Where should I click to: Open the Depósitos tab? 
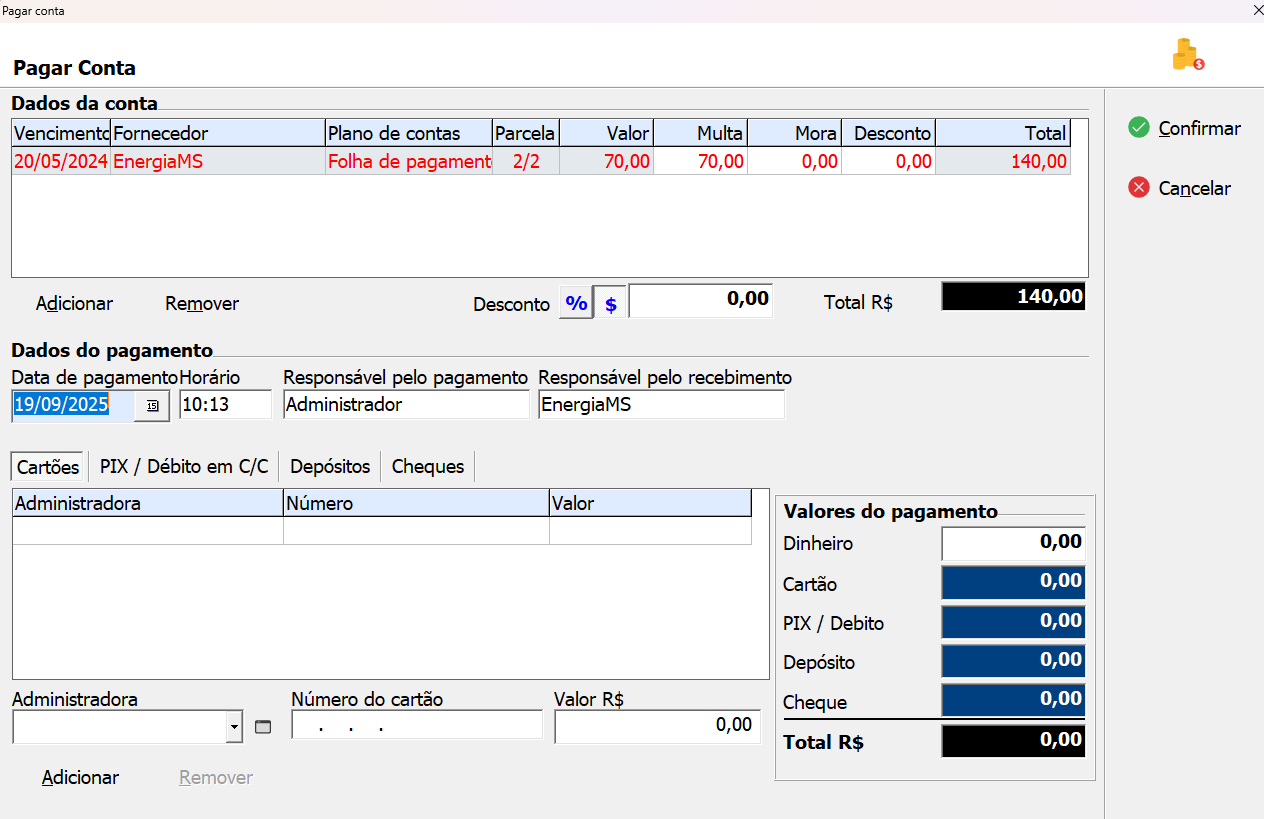tap(330, 466)
